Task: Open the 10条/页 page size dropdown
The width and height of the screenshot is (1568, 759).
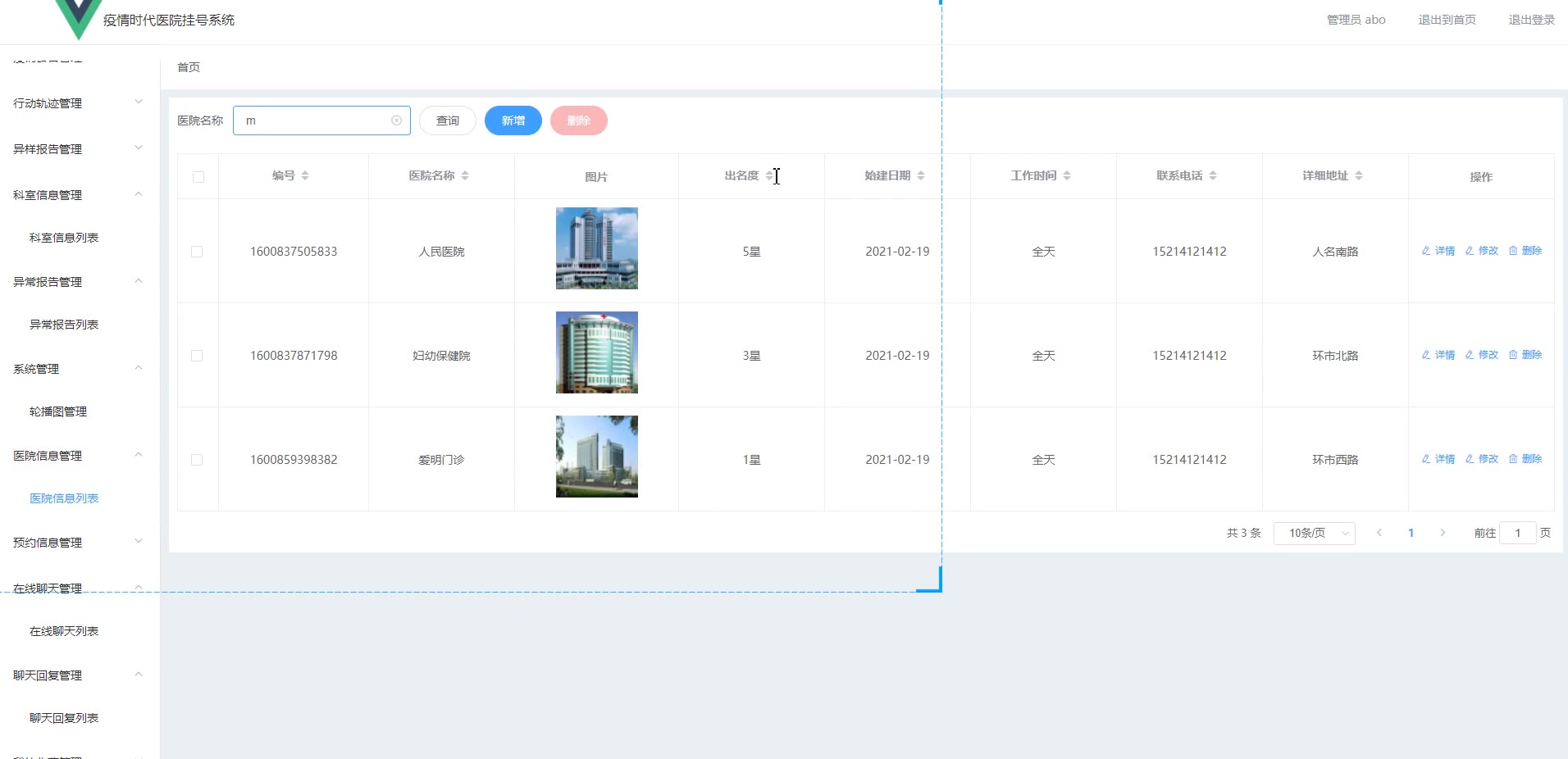Action: [x=1314, y=533]
